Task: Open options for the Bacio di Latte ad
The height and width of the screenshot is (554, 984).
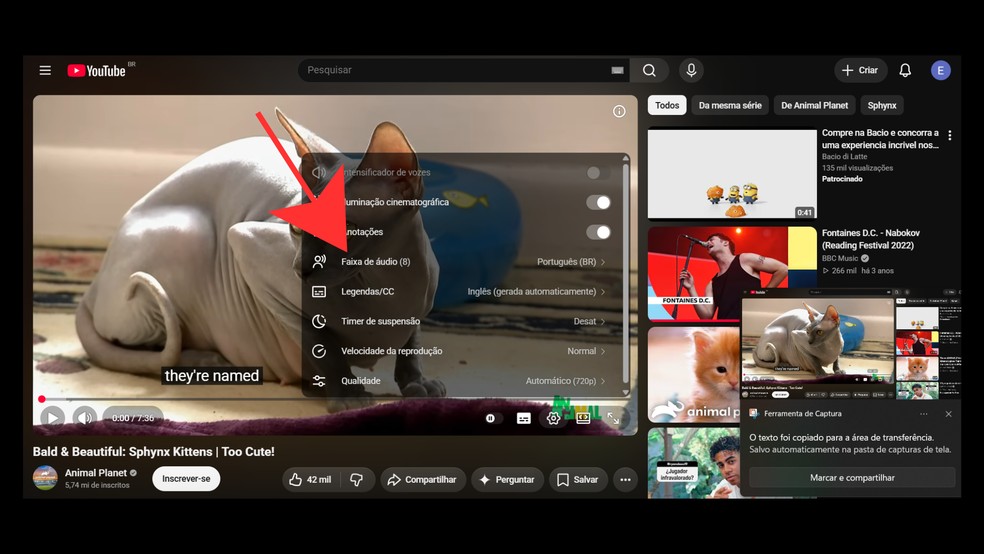Action: [949, 136]
